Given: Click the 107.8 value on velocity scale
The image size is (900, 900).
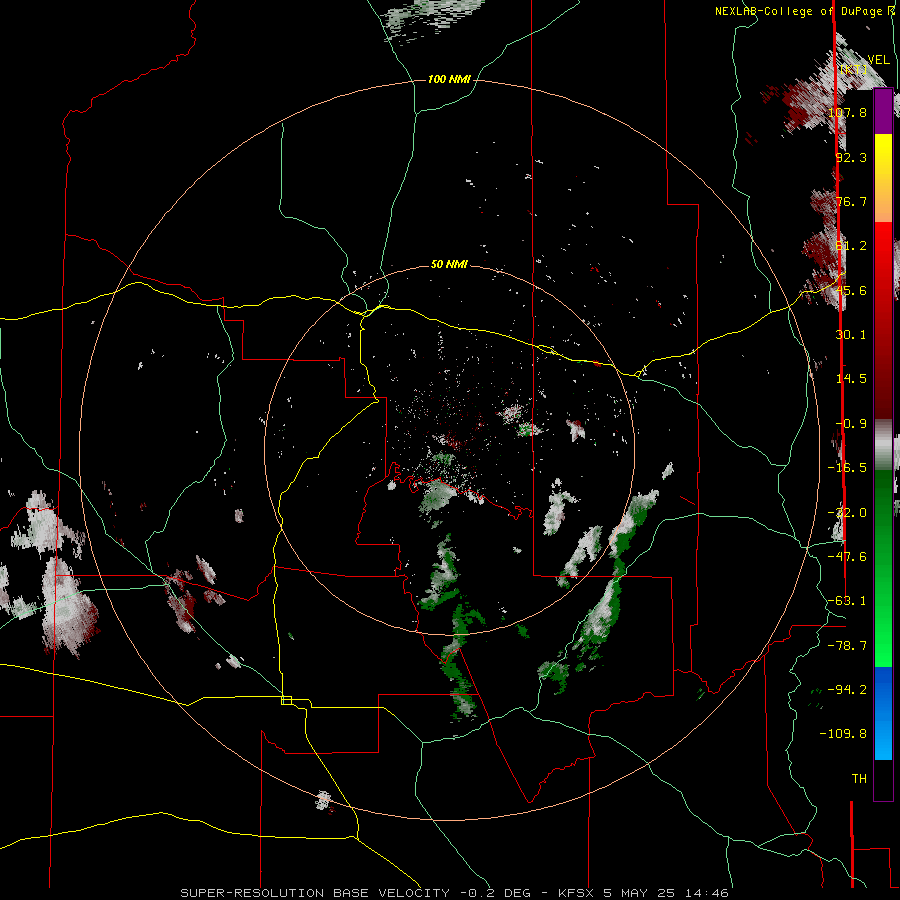Looking at the screenshot, I should (x=847, y=112).
